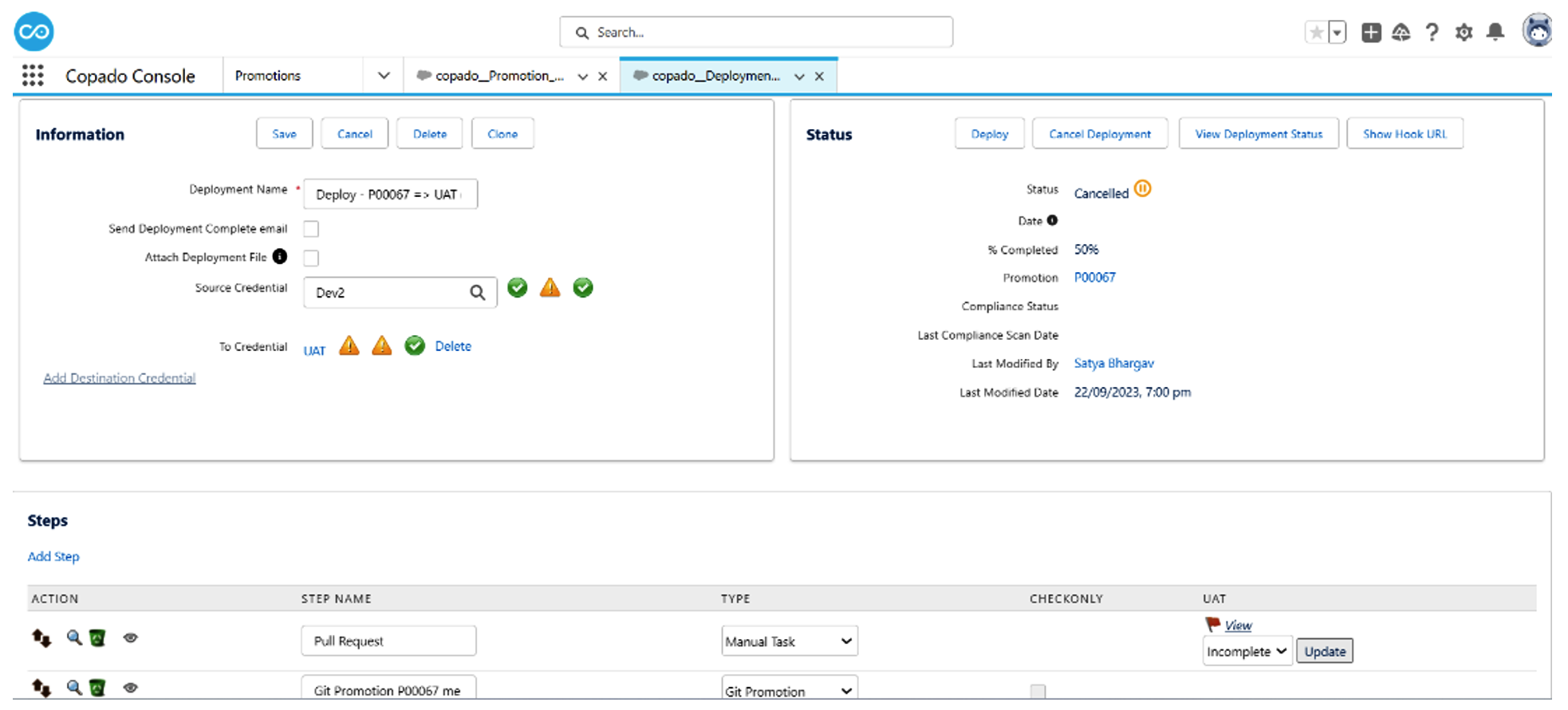
Task: Open the global actions plus icon
Action: (x=1371, y=33)
